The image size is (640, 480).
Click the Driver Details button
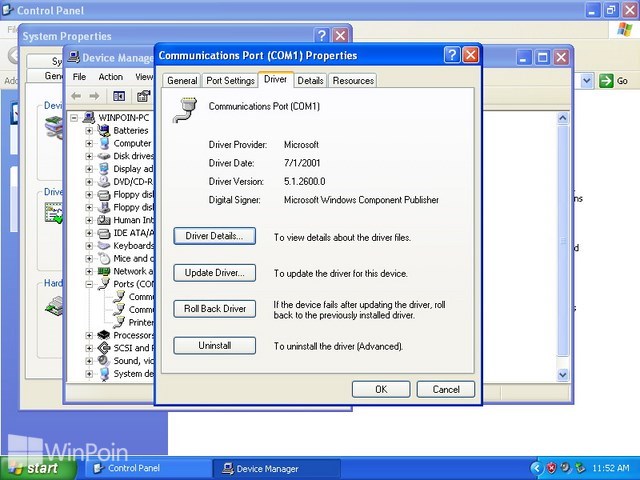(x=214, y=236)
